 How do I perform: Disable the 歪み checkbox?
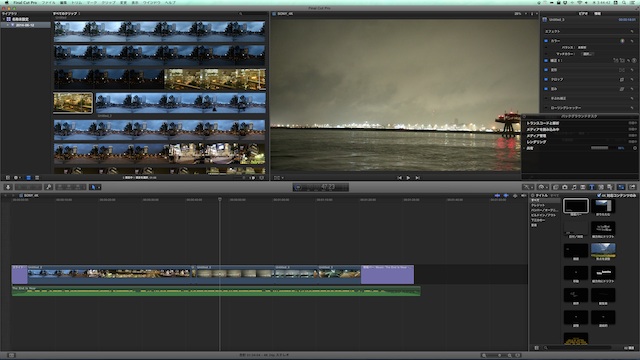(546, 89)
